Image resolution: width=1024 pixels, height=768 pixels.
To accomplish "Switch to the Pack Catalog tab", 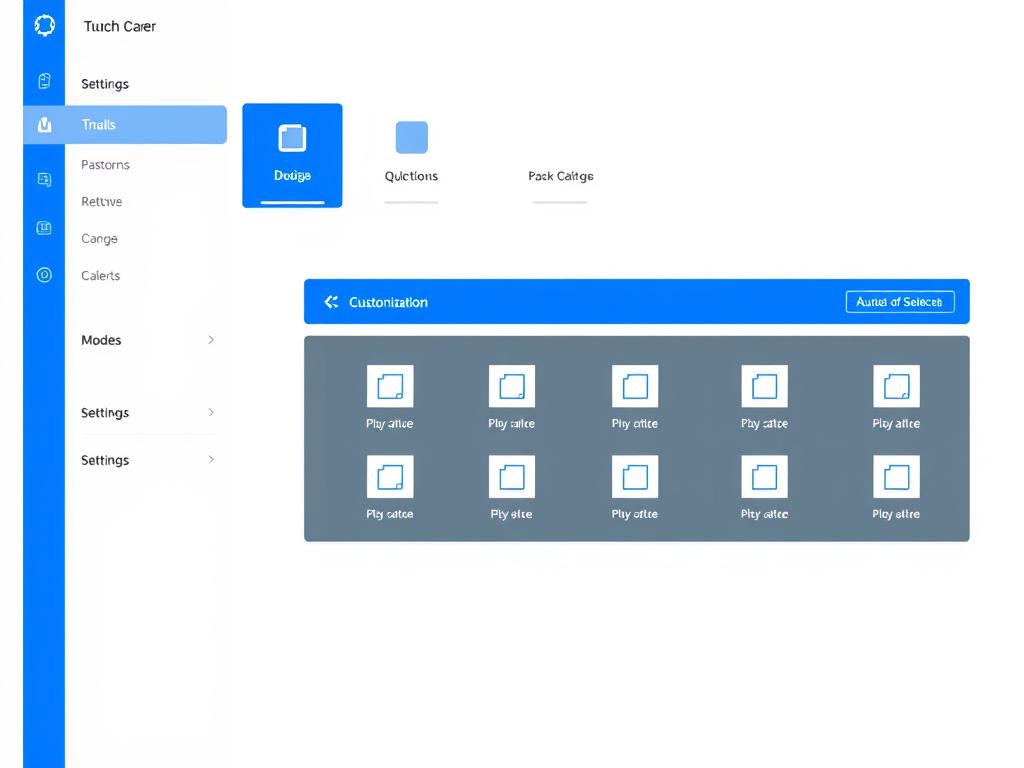I will tap(561, 176).
